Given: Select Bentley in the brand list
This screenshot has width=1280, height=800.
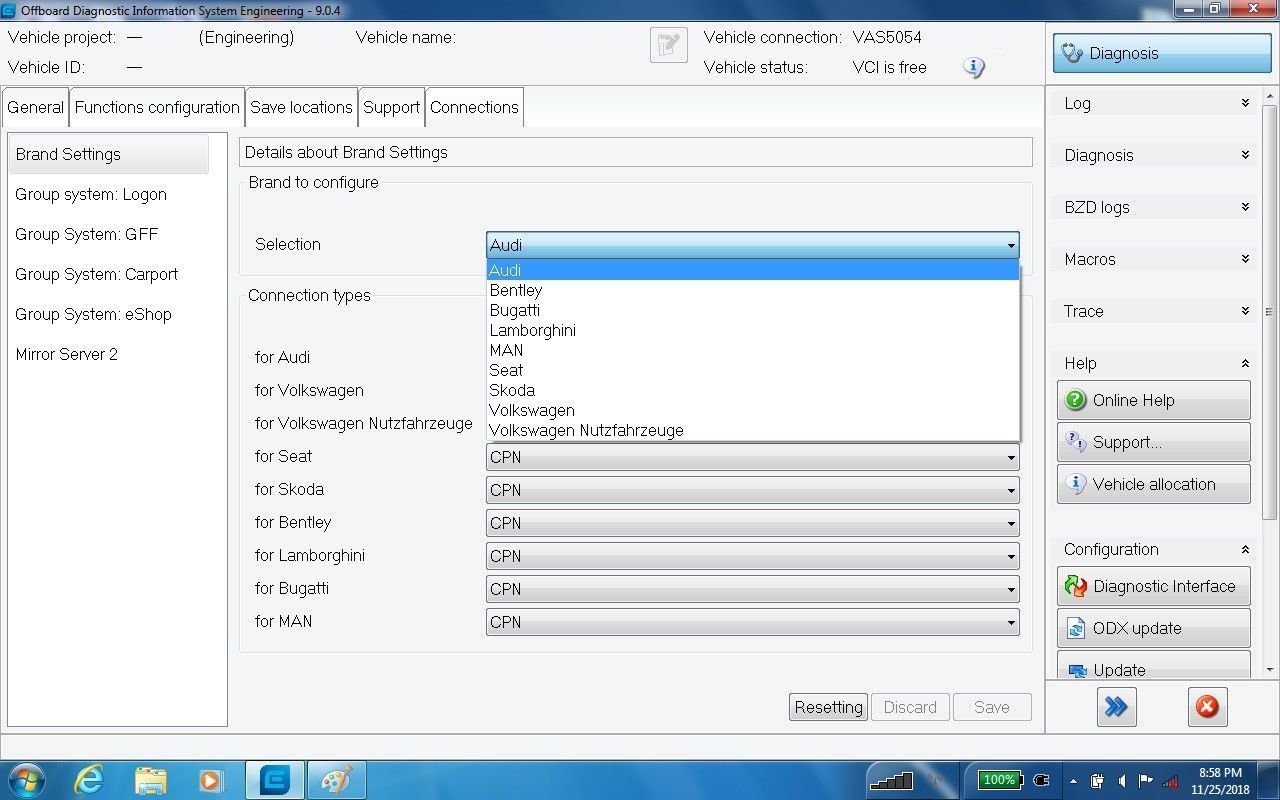Looking at the screenshot, I should pyautogui.click(x=752, y=290).
